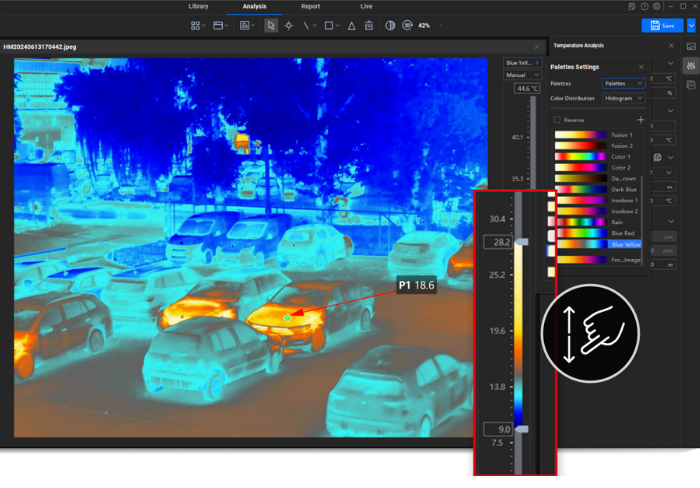700x488 pixels.
Task: Select the arrow pointer tool
Action: [271, 25]
